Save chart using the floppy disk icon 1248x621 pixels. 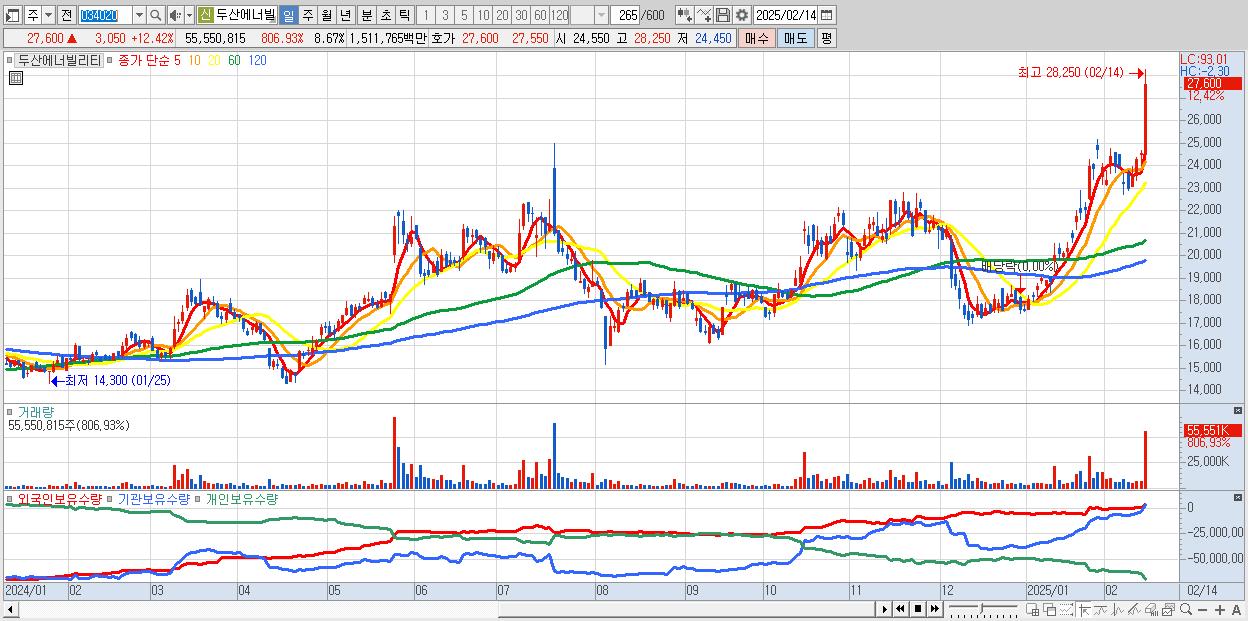pyautogui.click(x=723, y=15)
